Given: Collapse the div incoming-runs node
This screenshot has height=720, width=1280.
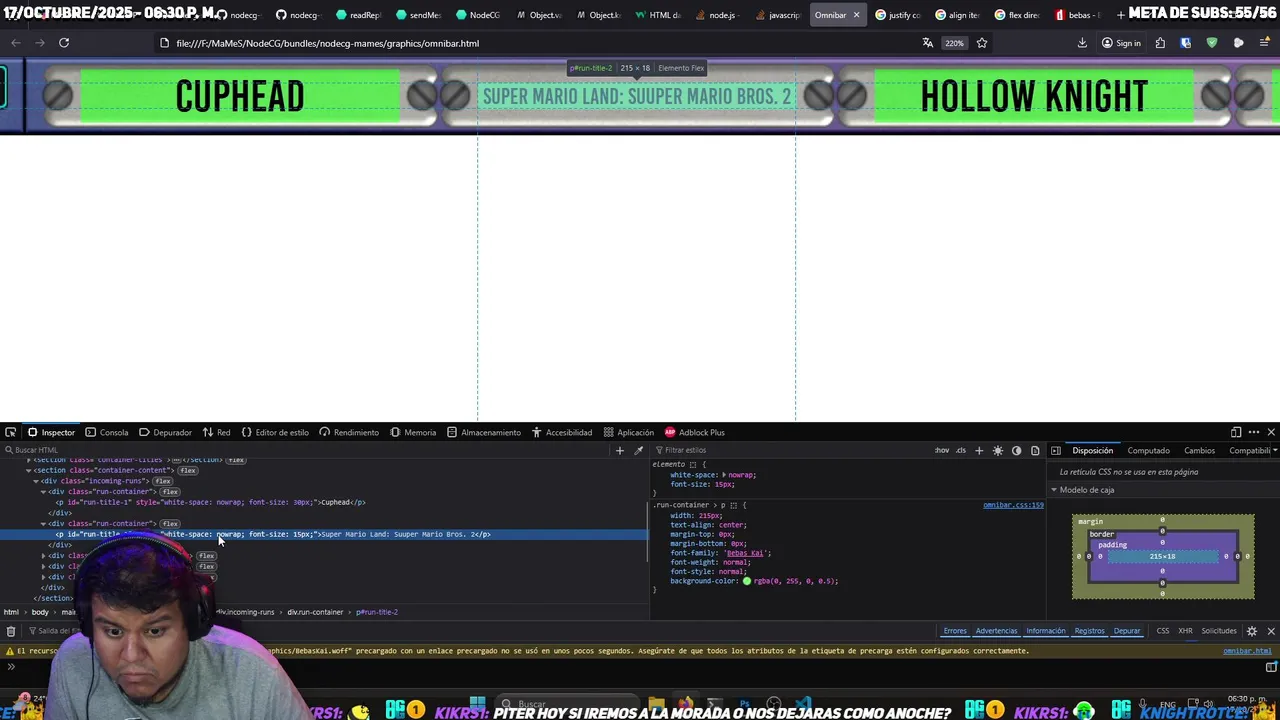Looking at the screenshot, I should pos(36,481).
